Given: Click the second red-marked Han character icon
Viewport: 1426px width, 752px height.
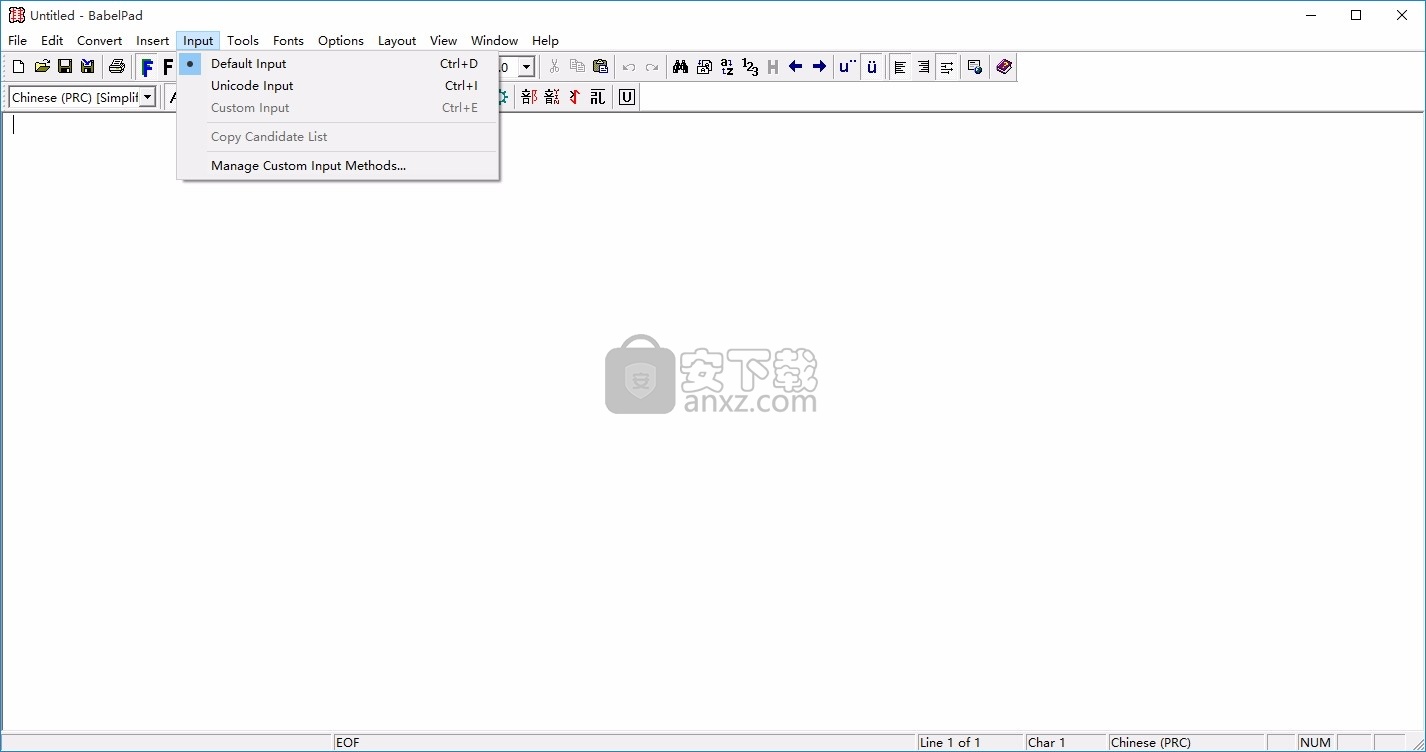Looking at the screenshot, I should (x=552, y=97).
